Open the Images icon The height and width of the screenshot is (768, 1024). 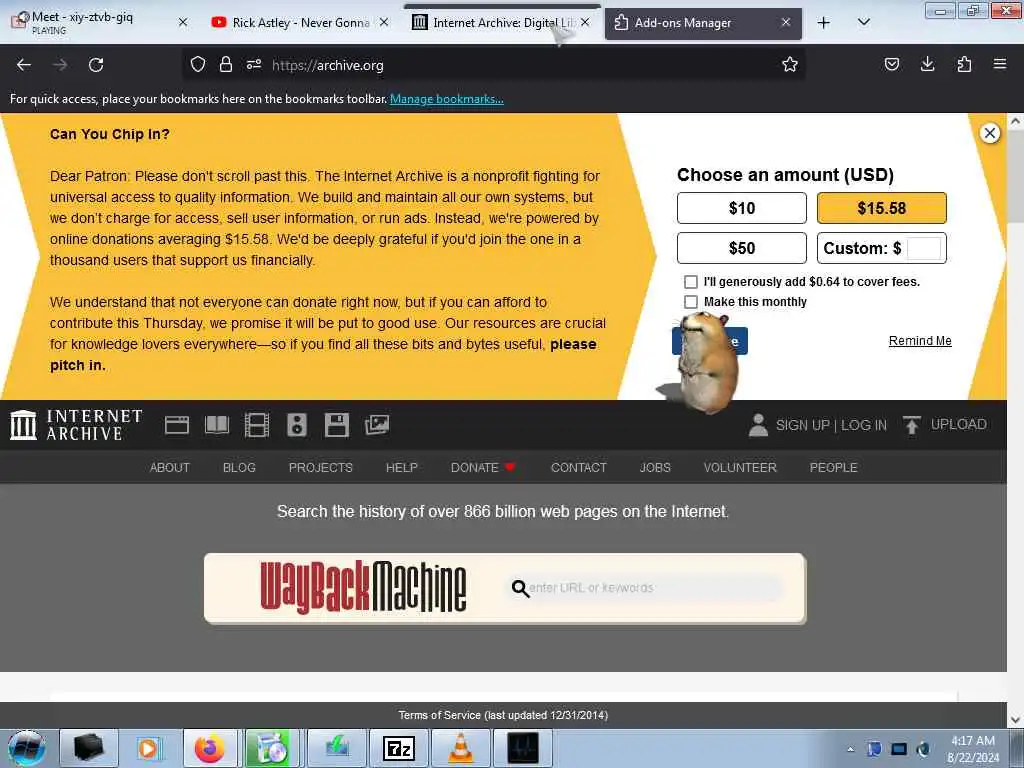(x=377, y=425)
